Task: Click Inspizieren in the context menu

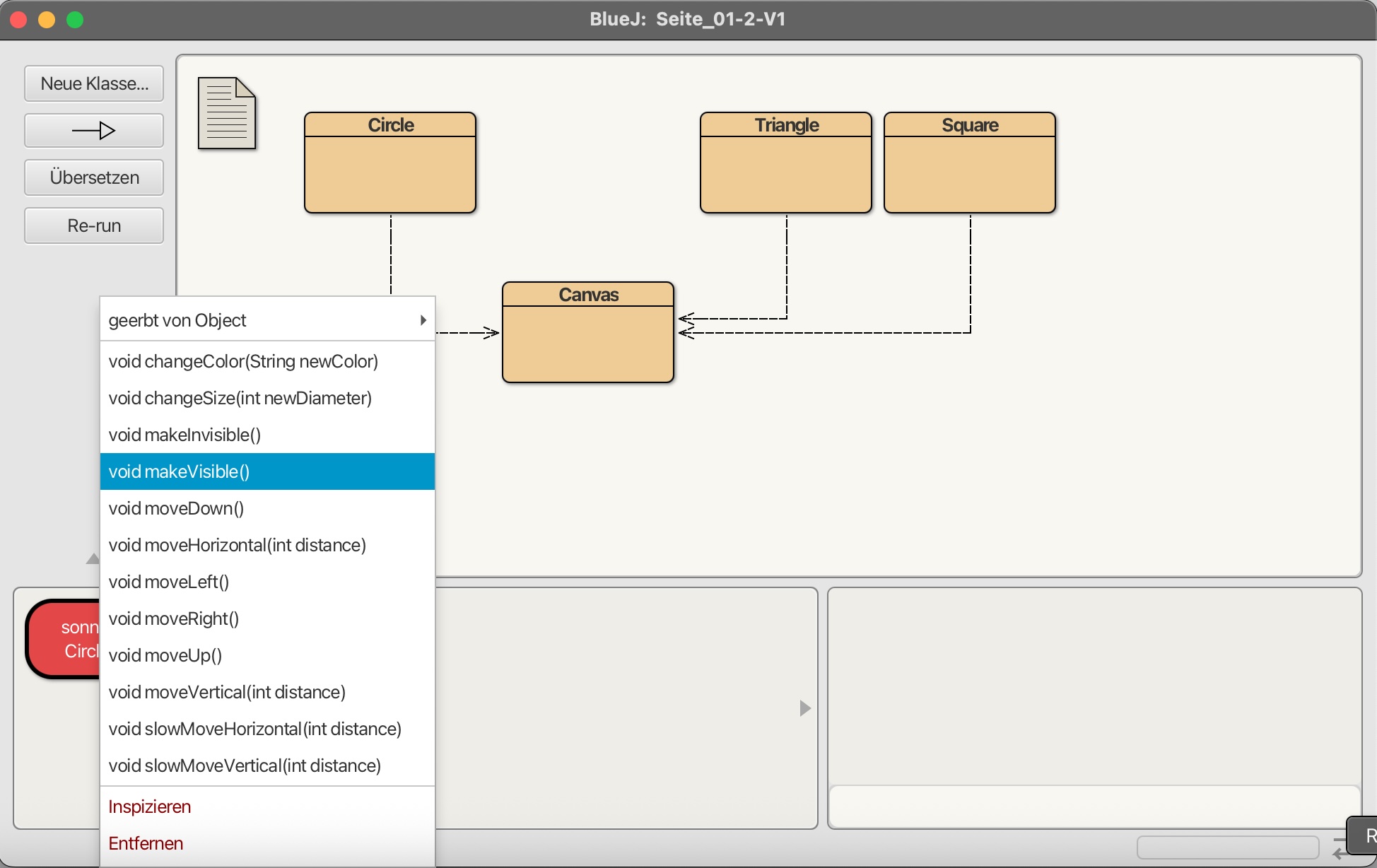Action: click(150, 807)
